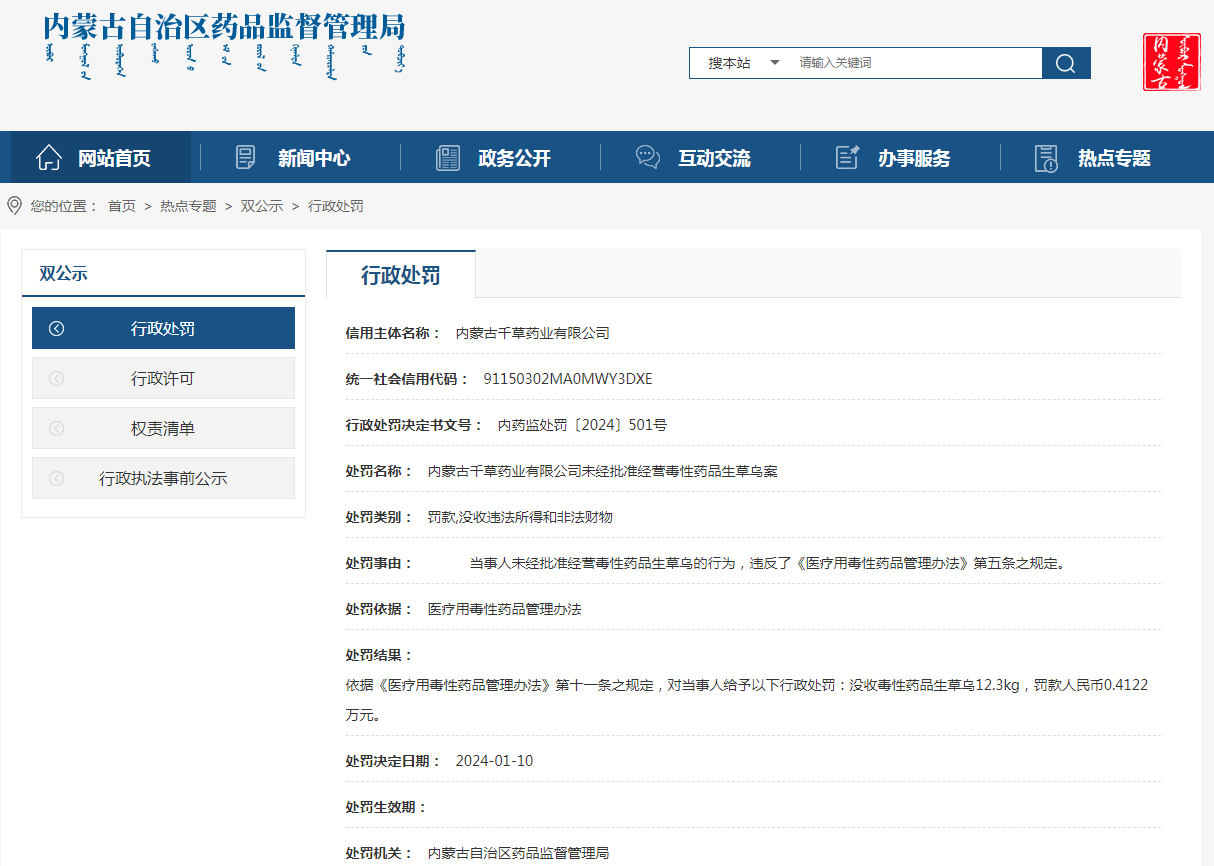This screenshot has width=1214, height=866.
Task: Click the keyword search input field
Action: (x=915, y=63)
